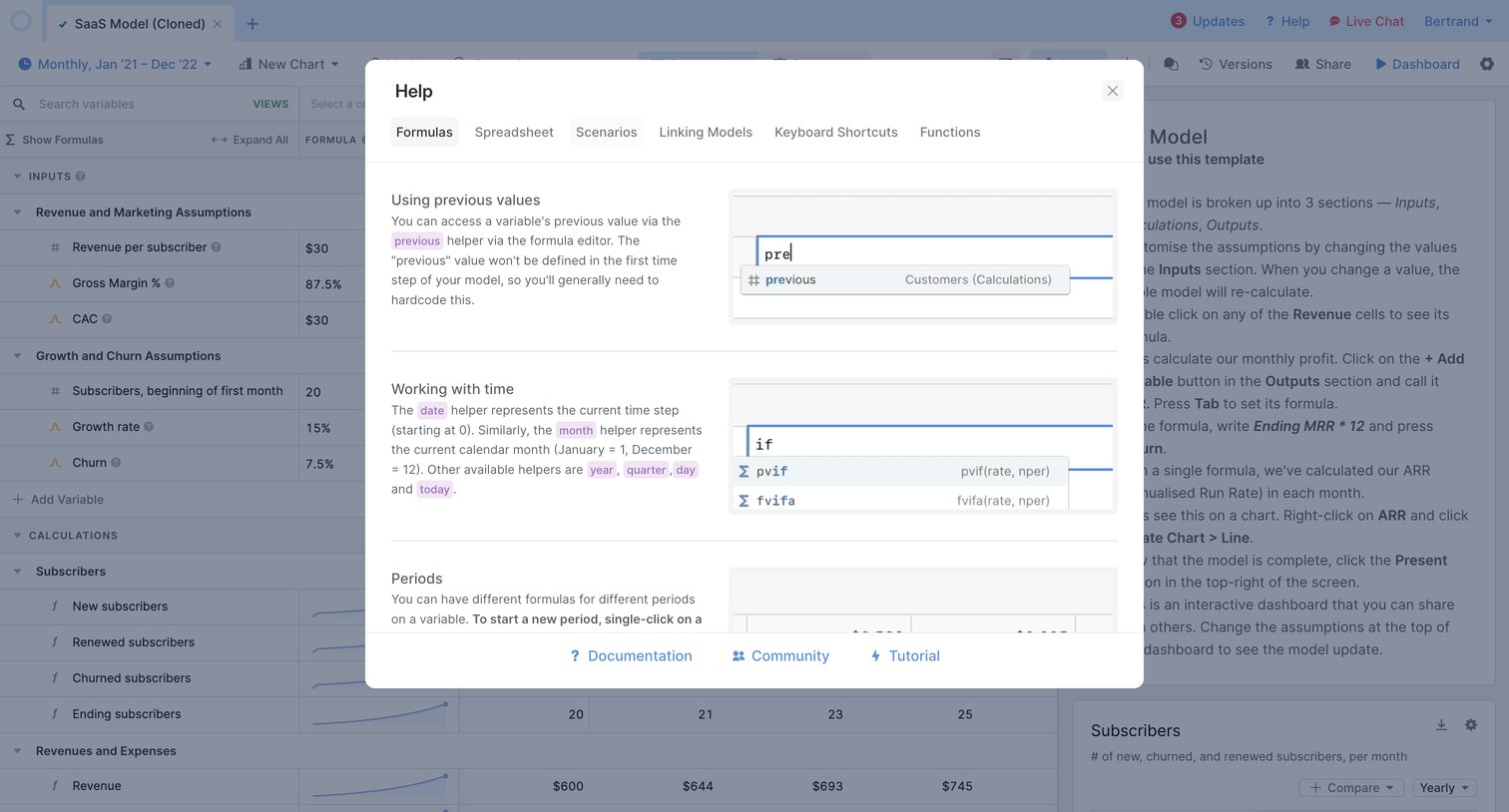This screenshot has width=1509, height=812.
Task: Open Versions history
Action: (1236, 64)
